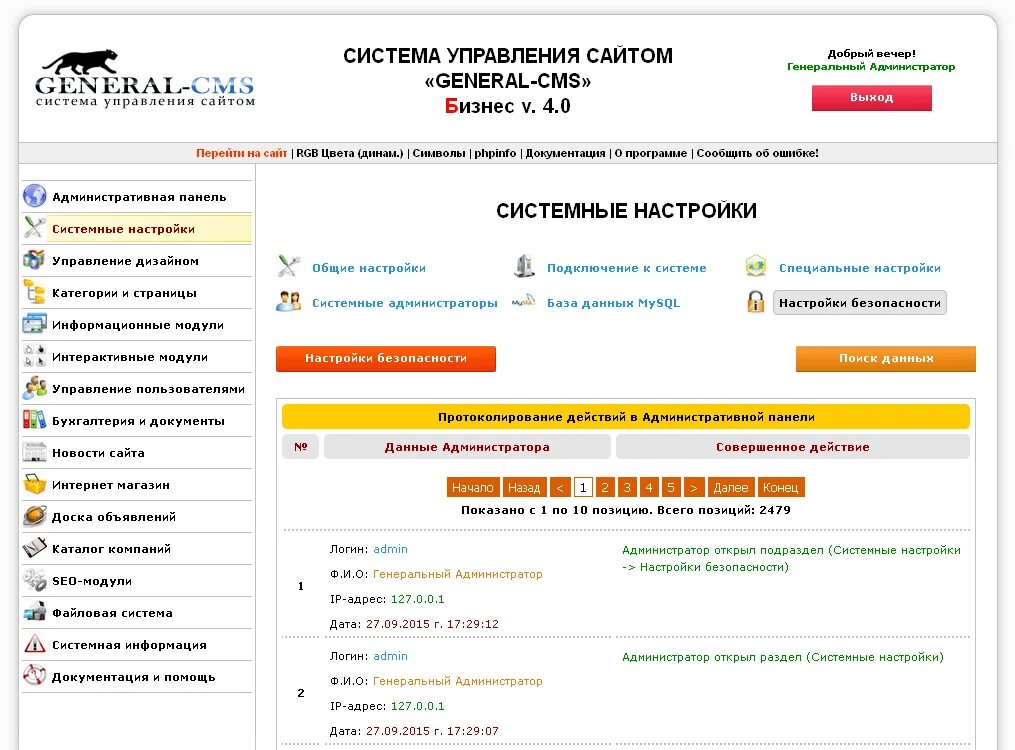This screenshot has height=750, width=1015.
Task: Click the orange-red Настройки безопасности button
Action: point(386,358)
